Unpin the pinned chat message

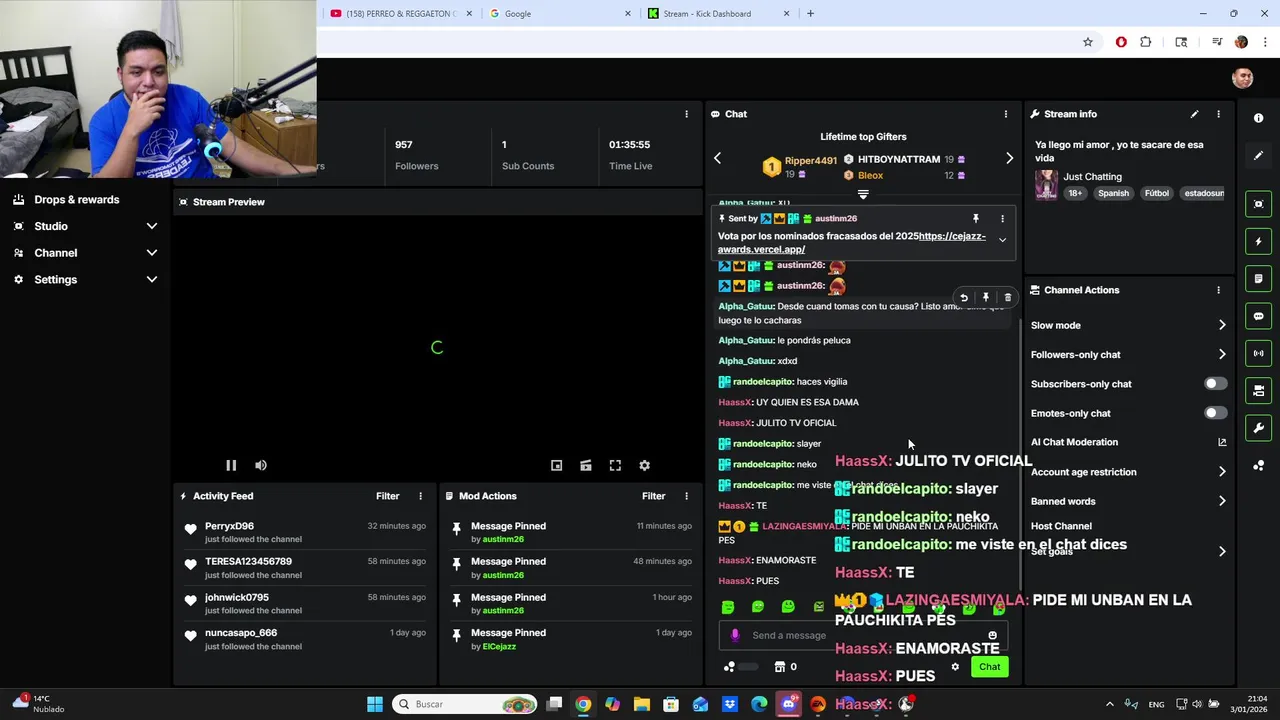[x=976, y=218]
